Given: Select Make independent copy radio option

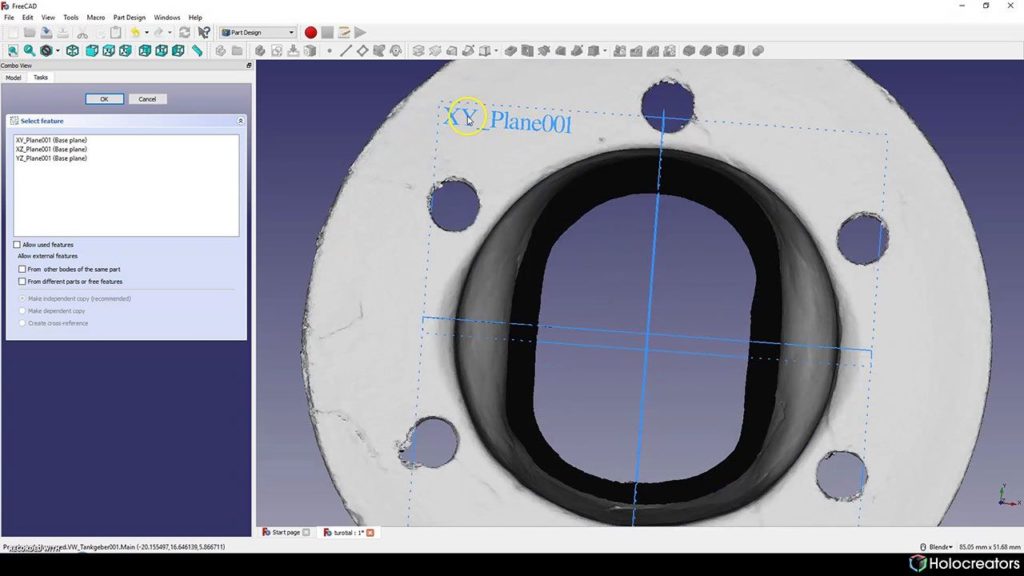Looking at the screenshot, I should [22, 298].
